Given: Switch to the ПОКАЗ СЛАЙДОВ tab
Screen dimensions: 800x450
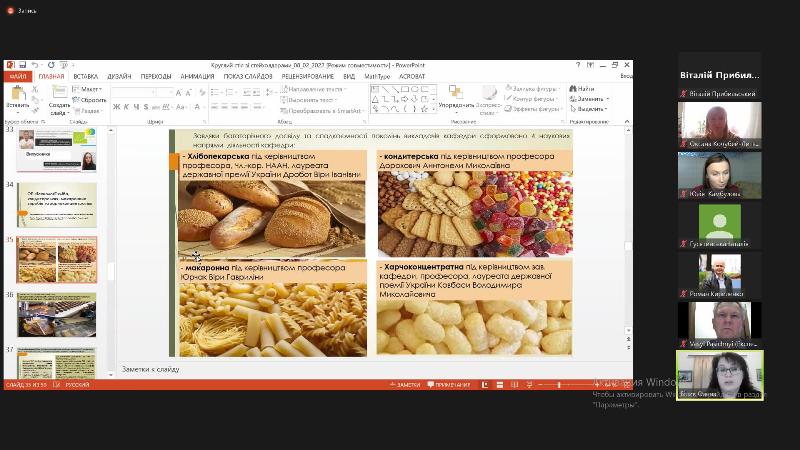Looking at the screenshot, I should click(x=248, y=77).
